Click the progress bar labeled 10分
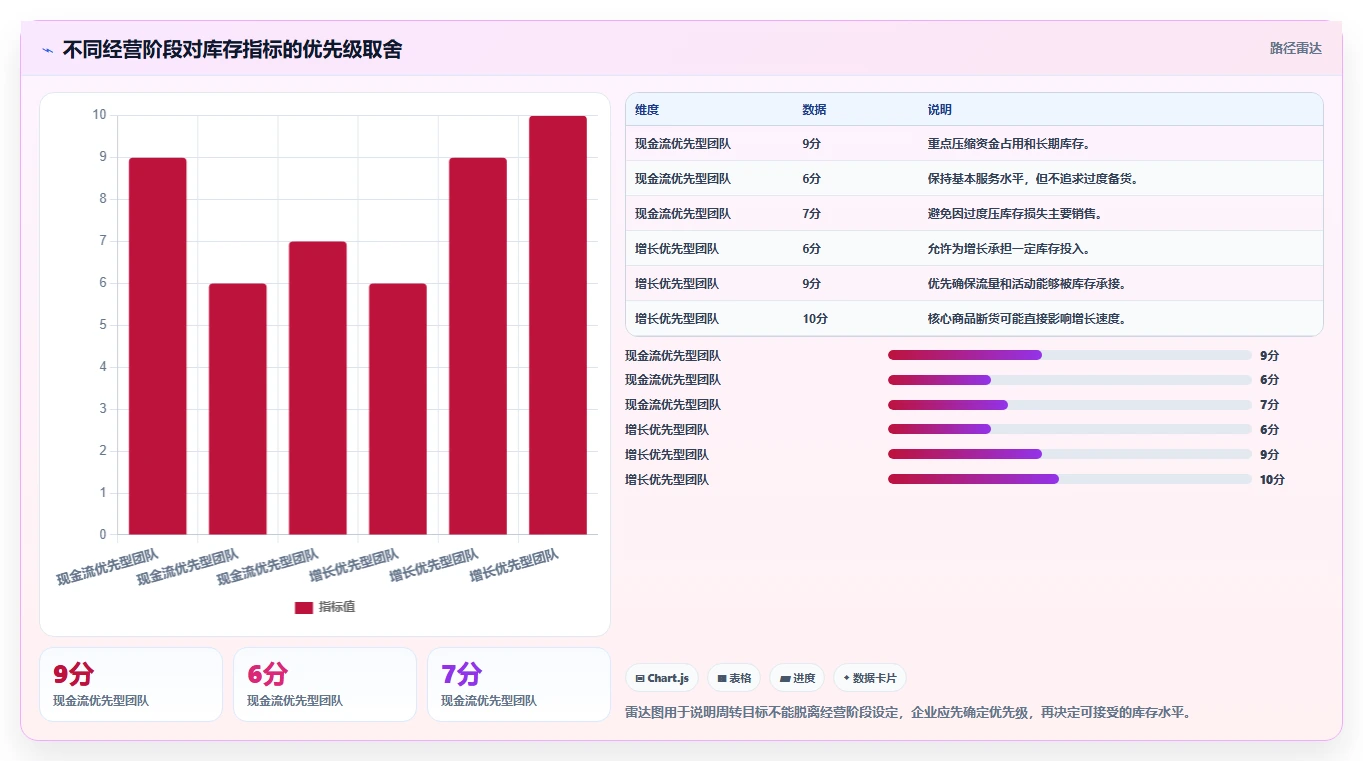 tap(1070, 479)
